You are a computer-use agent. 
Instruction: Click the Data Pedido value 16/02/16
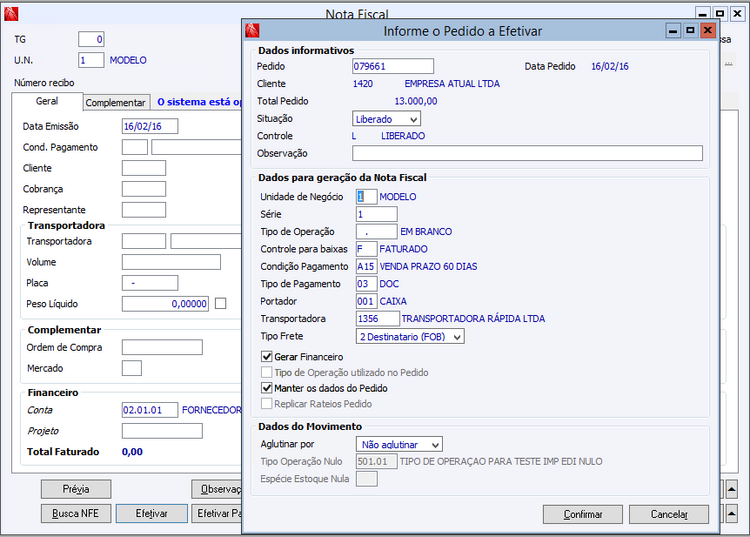click(610, 66)
